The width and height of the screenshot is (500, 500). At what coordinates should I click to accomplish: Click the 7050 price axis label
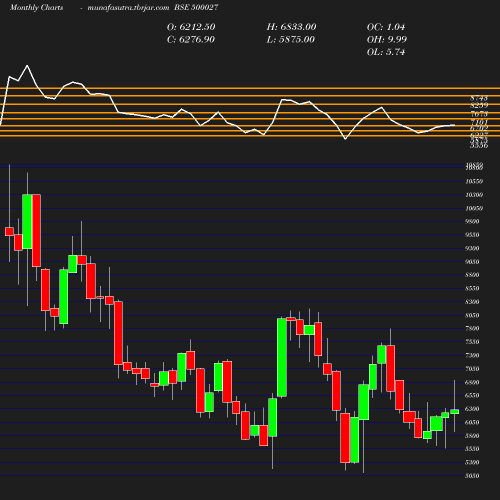coord(472,369)
